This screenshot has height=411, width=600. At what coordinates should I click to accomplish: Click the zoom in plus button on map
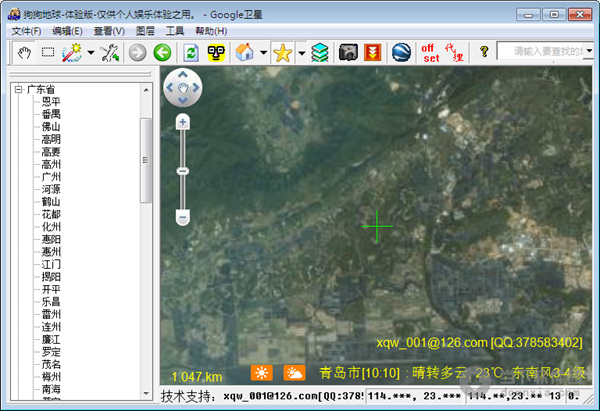tap(182, 122)
